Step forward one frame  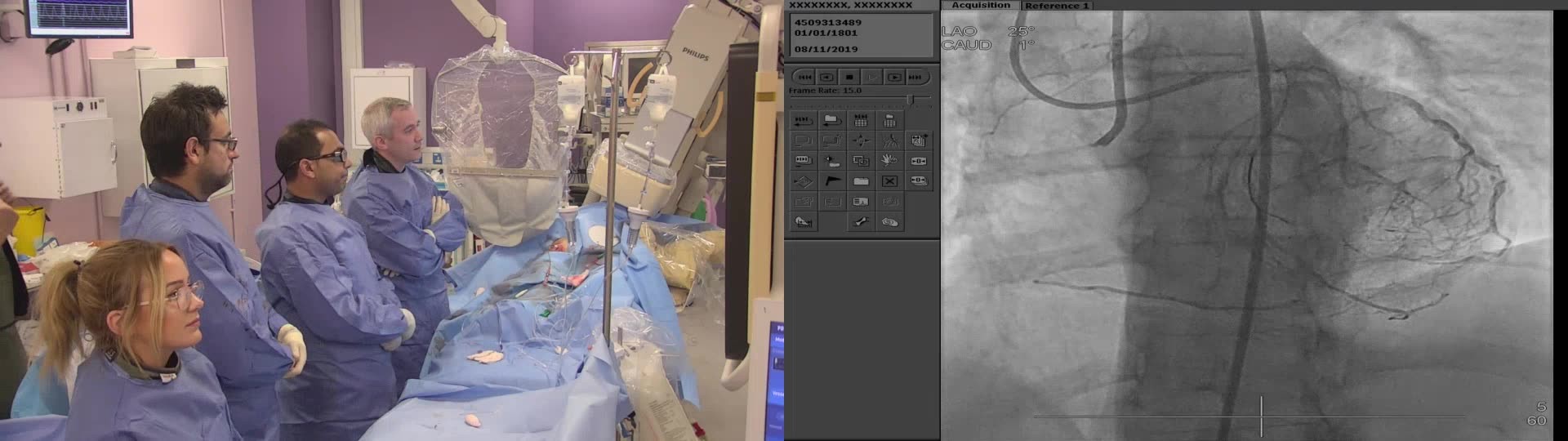tap(894, 77)
